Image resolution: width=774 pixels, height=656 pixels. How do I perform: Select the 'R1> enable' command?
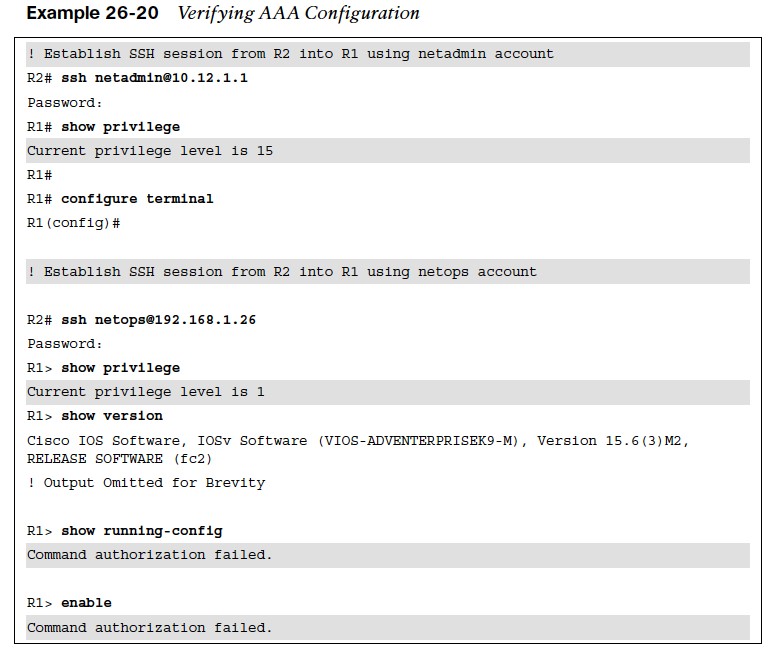click(x=70, y=603)
